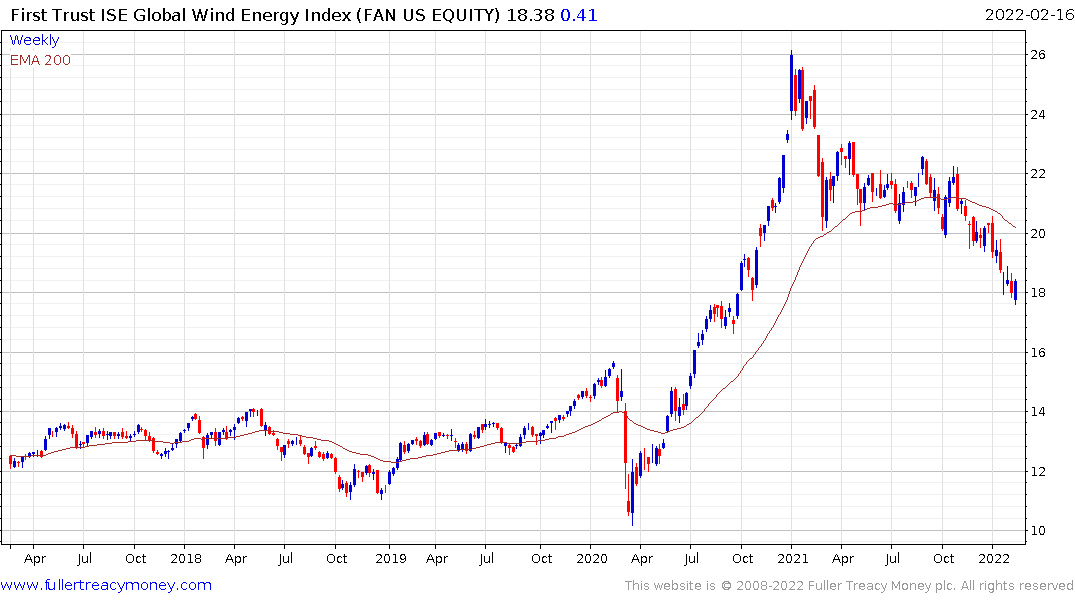Click the latest candle near 18

1015,291
